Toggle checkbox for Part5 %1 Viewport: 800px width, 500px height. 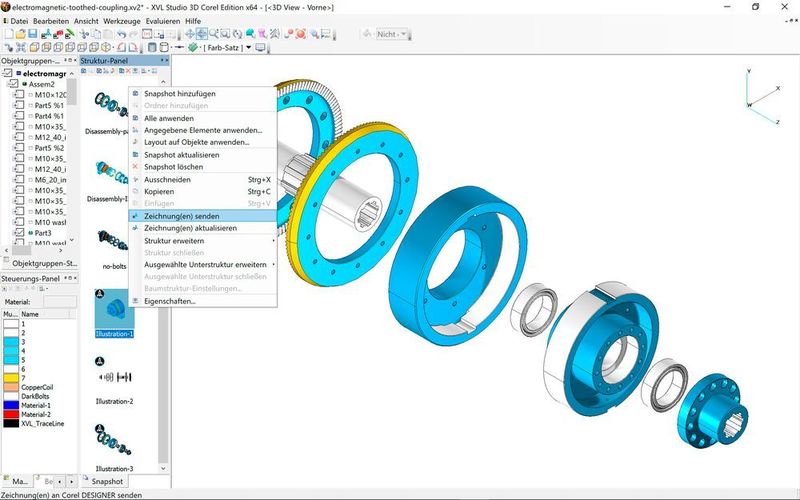pyautogui.click(x=19, y=105)
